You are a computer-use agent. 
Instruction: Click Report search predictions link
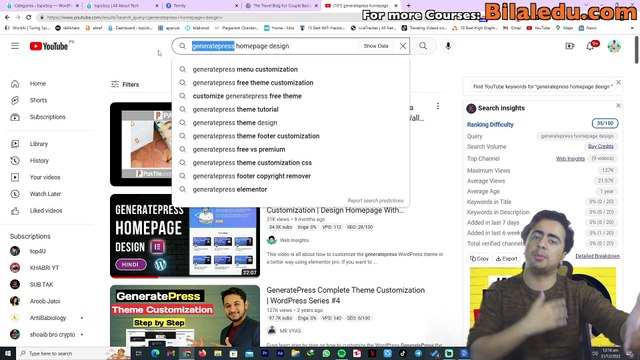[376, 201]
